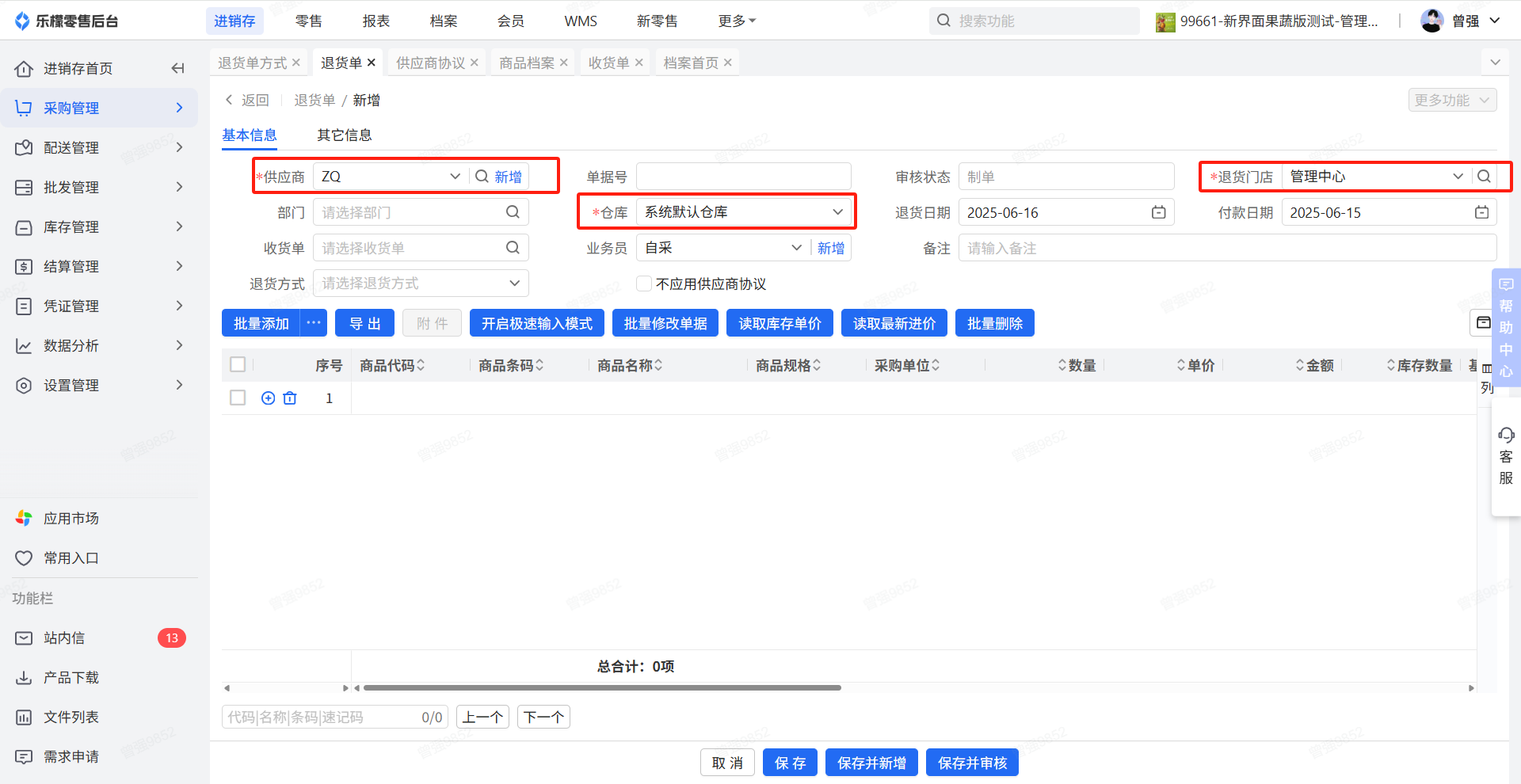This screenshot has width=1521, height=784.
Task: Click 返回 back link
Action: point(247,100)
